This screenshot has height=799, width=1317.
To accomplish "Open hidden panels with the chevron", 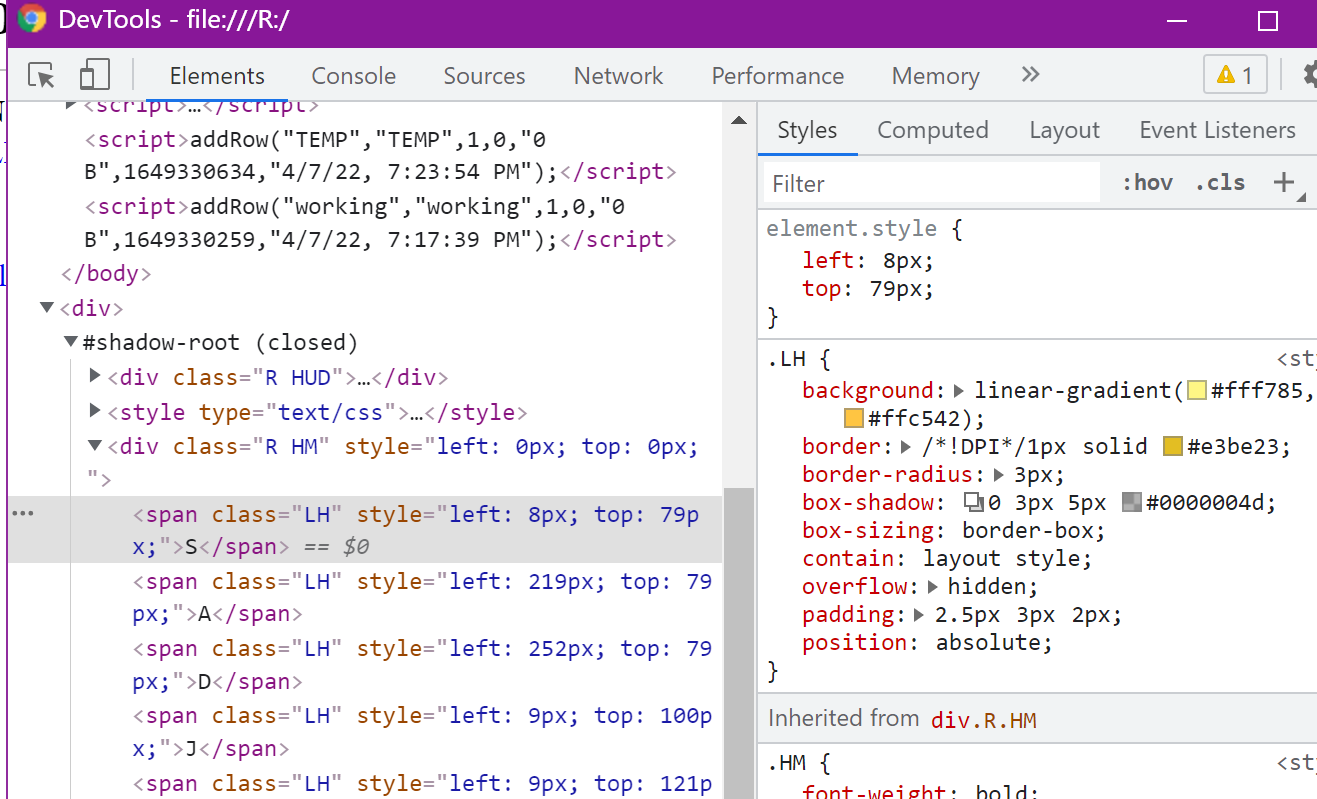I will [x=1030, y=75].
